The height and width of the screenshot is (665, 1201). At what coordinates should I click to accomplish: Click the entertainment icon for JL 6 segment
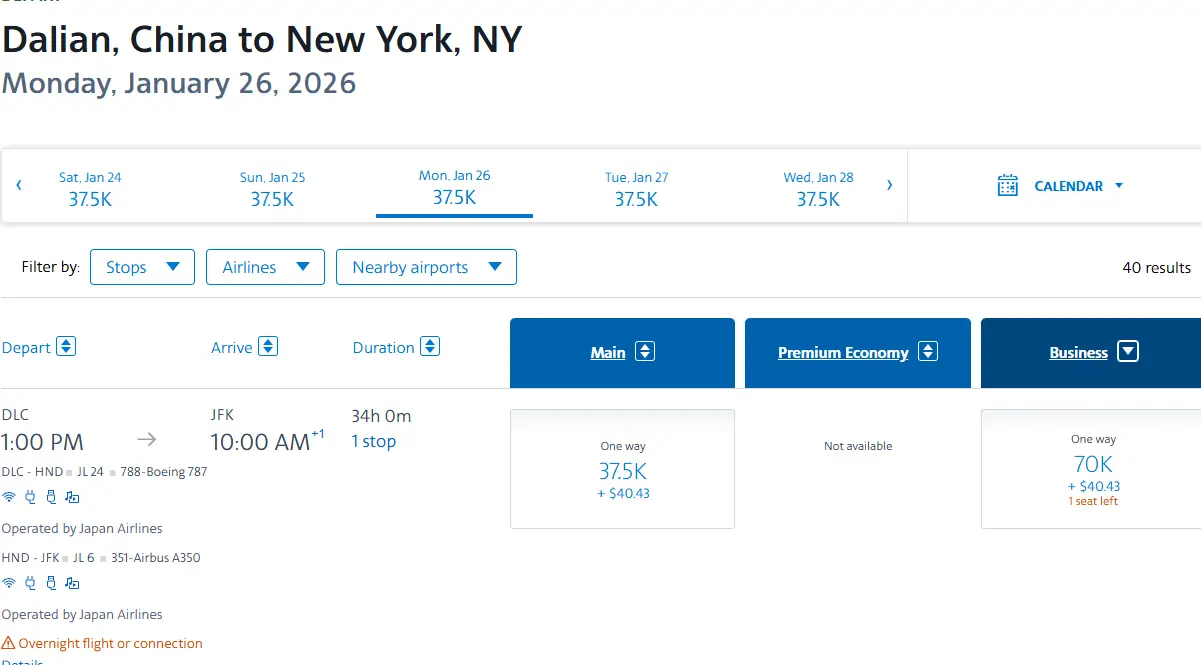click(x=72, y=583)
